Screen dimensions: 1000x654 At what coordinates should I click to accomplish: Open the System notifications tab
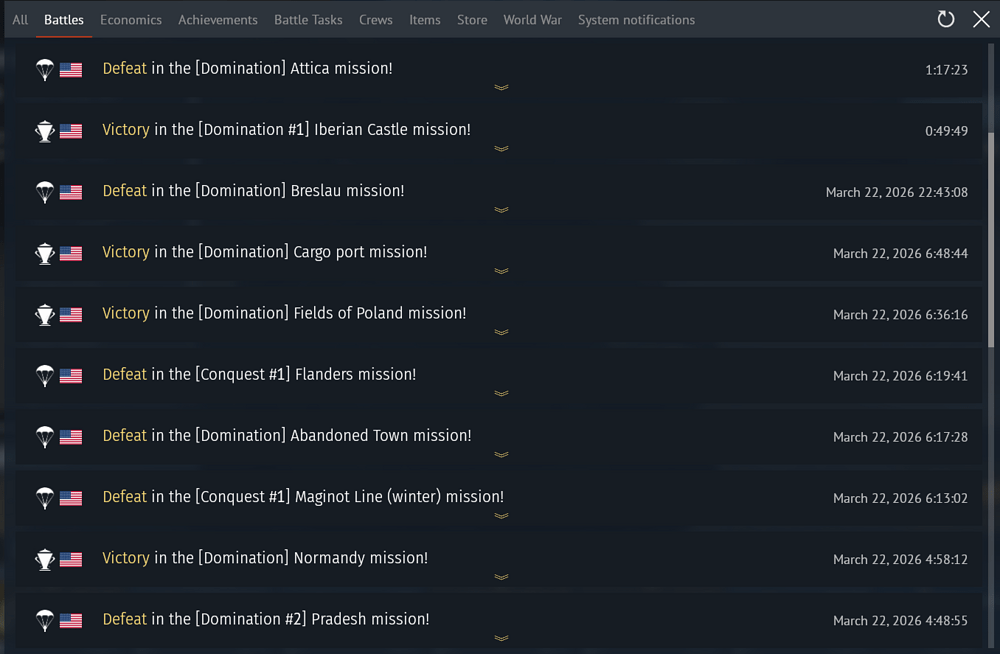click(636, 20)
